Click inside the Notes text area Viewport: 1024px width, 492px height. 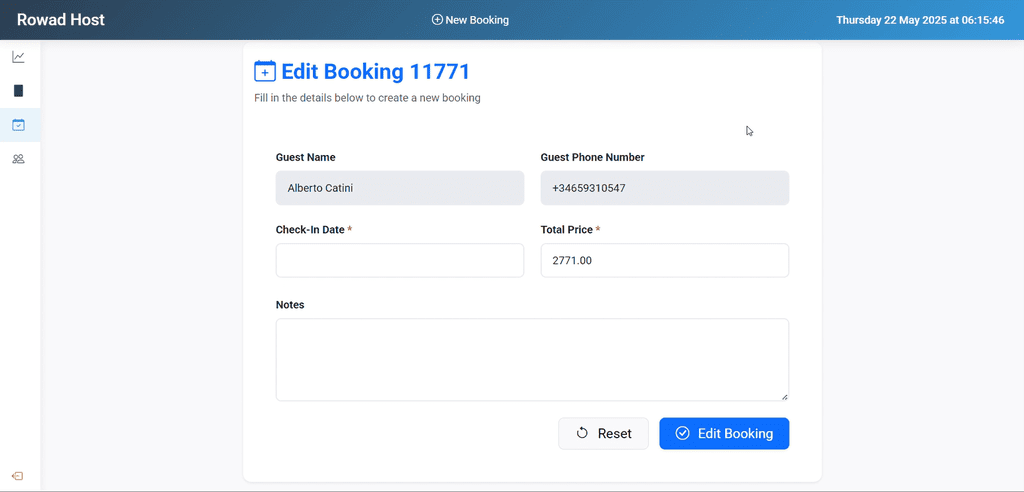pos(532,359)
